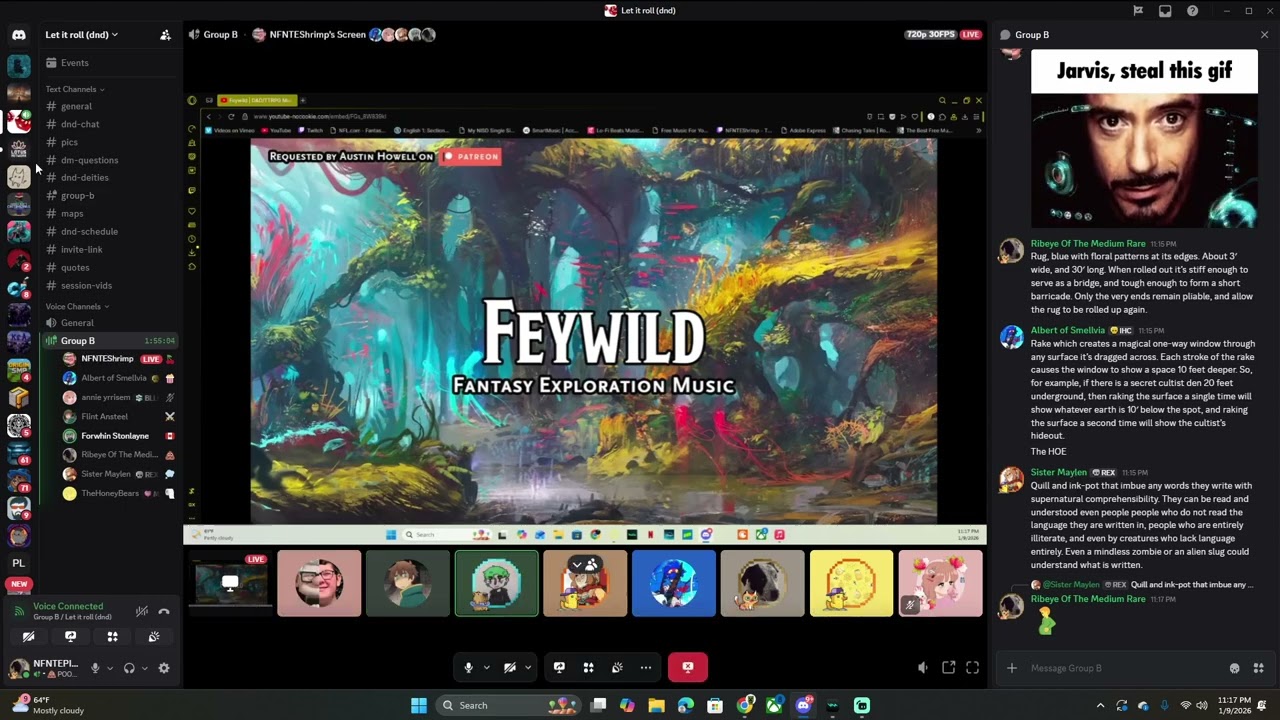1280x720 pixels.
Task: Open User Settings gear
Action: click(164, 668)
